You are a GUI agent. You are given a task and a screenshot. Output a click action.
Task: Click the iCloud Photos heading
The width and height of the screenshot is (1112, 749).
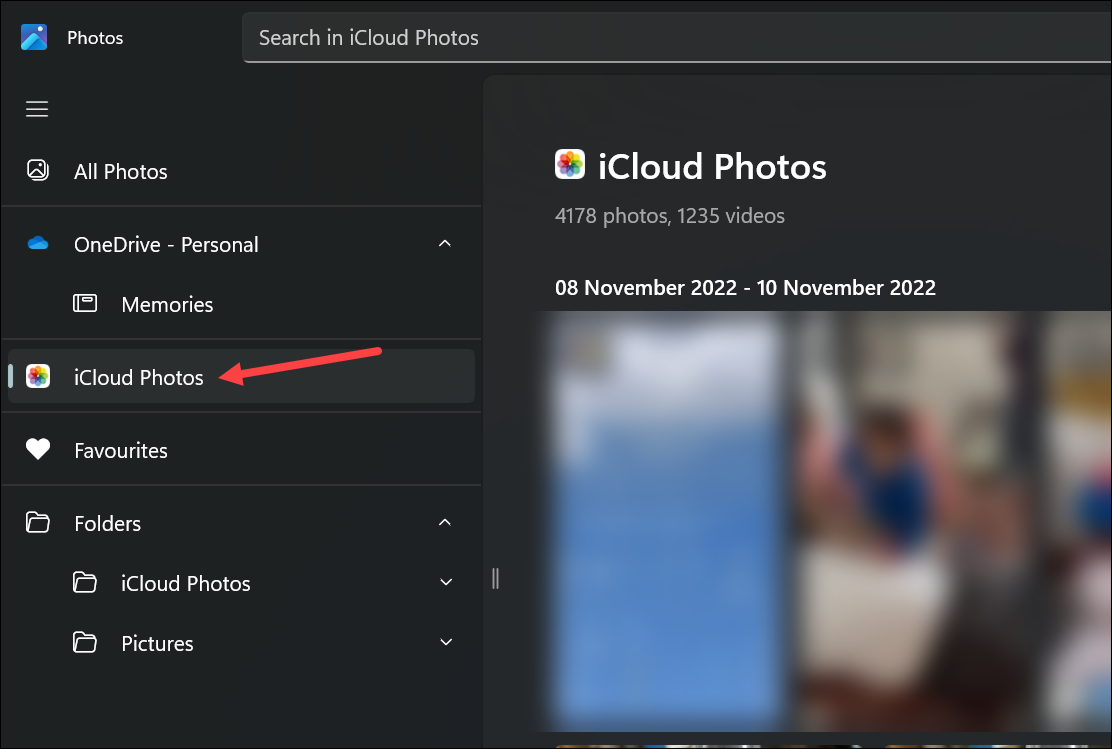[x=712, y=166]
